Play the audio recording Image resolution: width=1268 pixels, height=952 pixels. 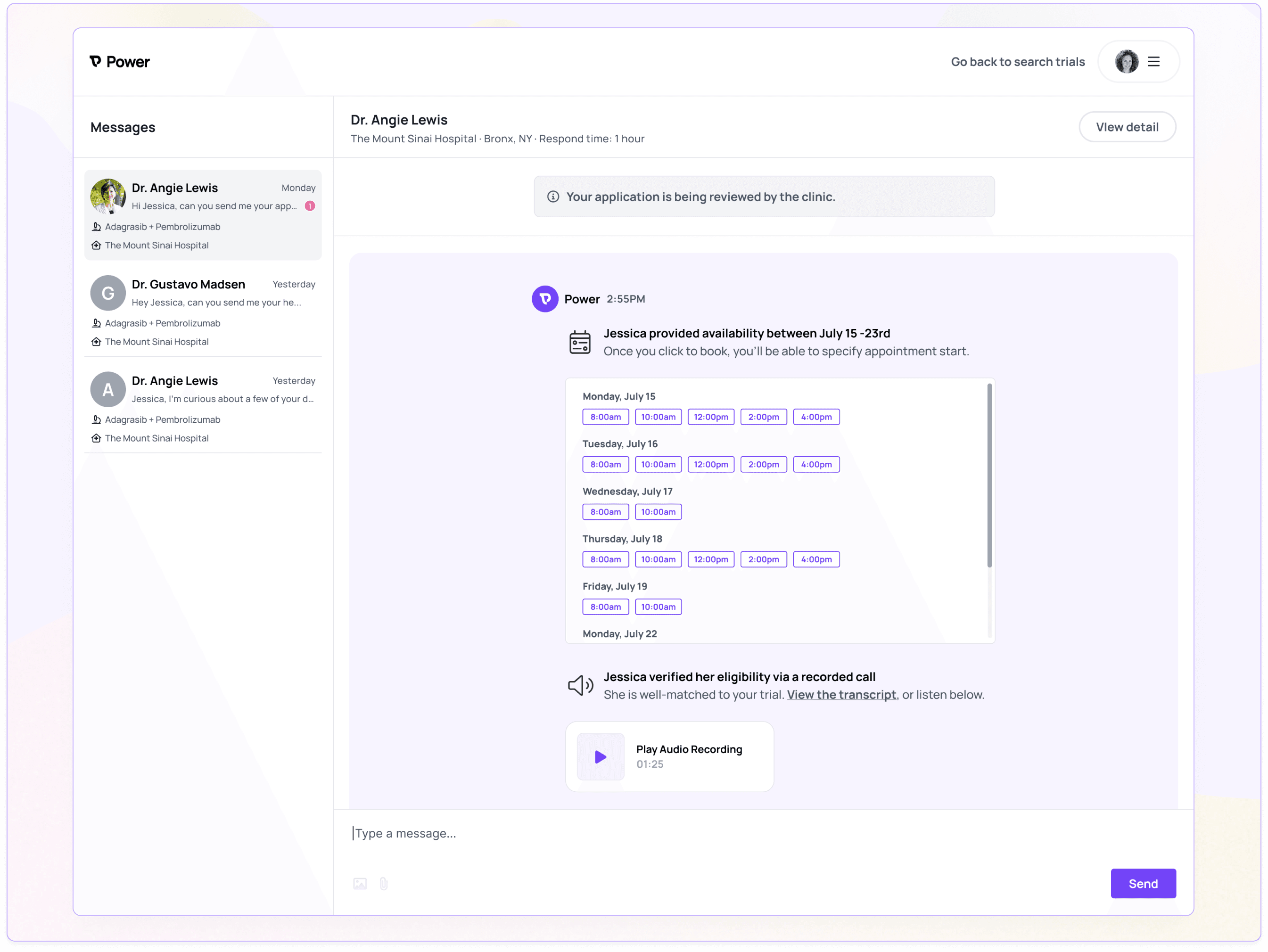[600, 756]
